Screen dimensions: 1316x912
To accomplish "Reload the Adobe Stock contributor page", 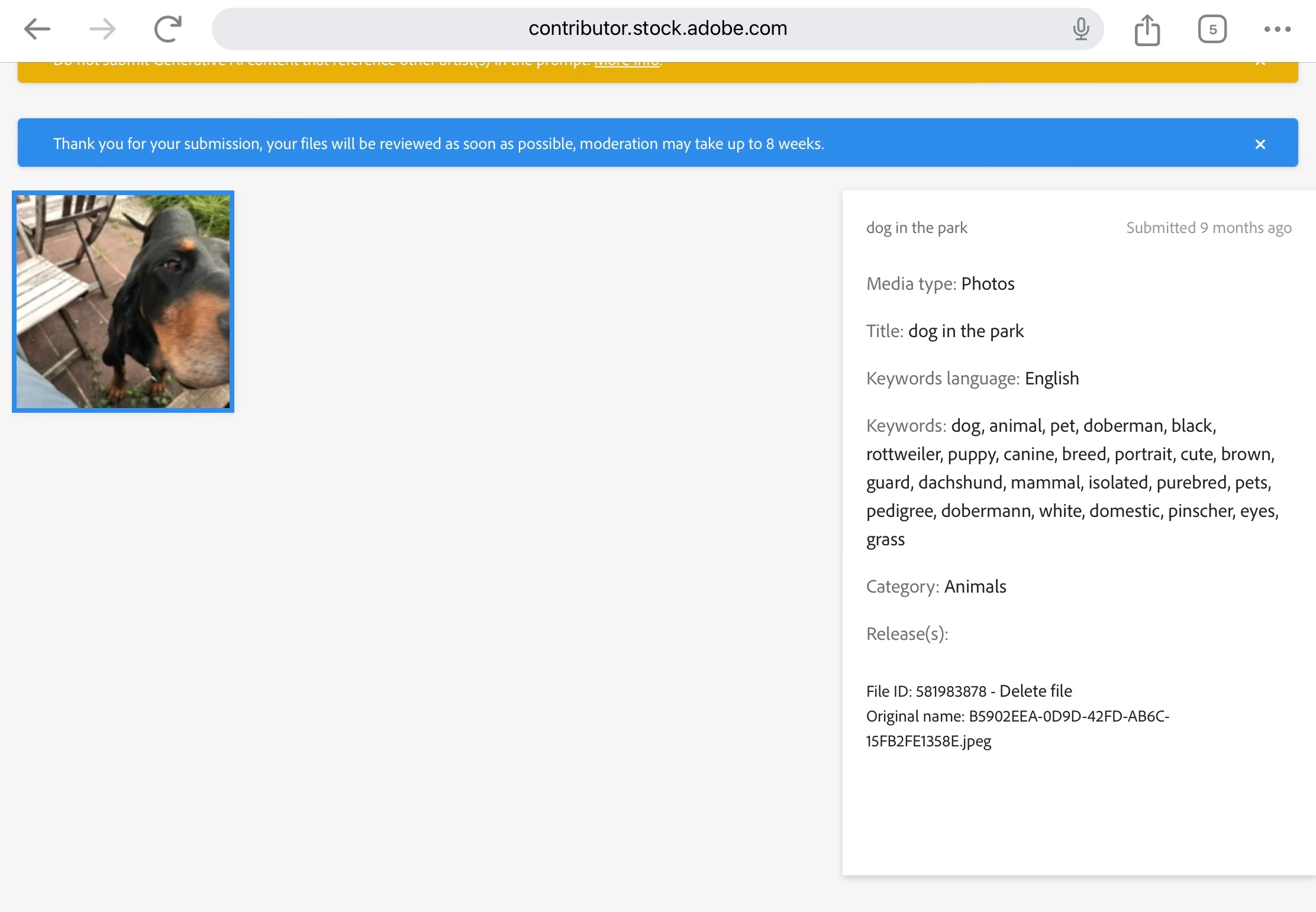I will (x=168, y=29).
